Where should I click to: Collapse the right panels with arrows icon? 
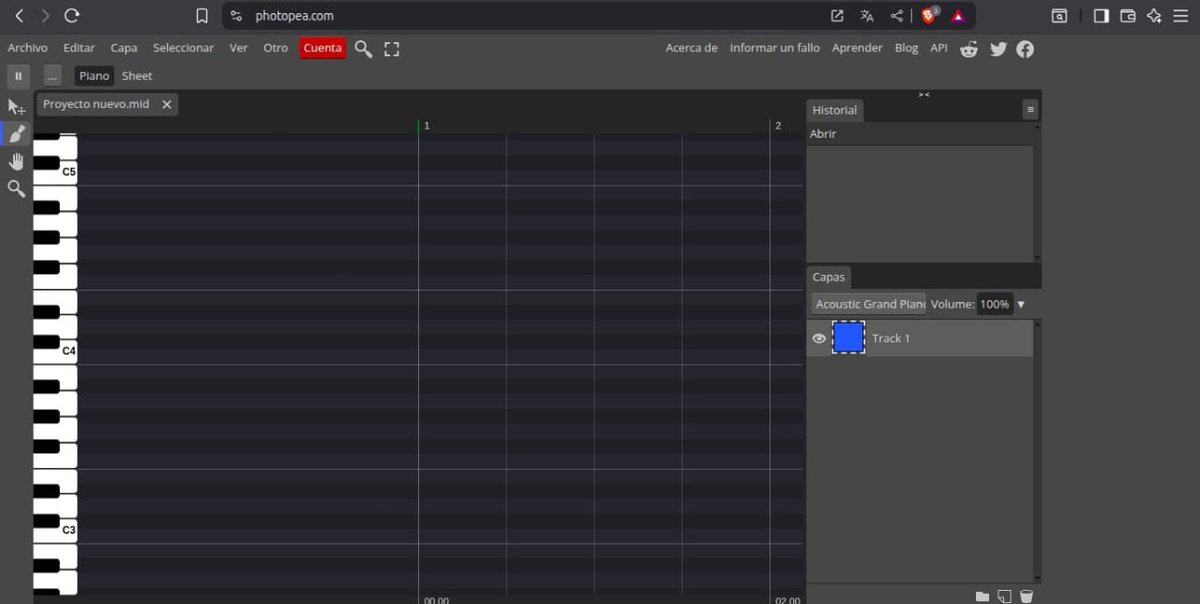924,95
